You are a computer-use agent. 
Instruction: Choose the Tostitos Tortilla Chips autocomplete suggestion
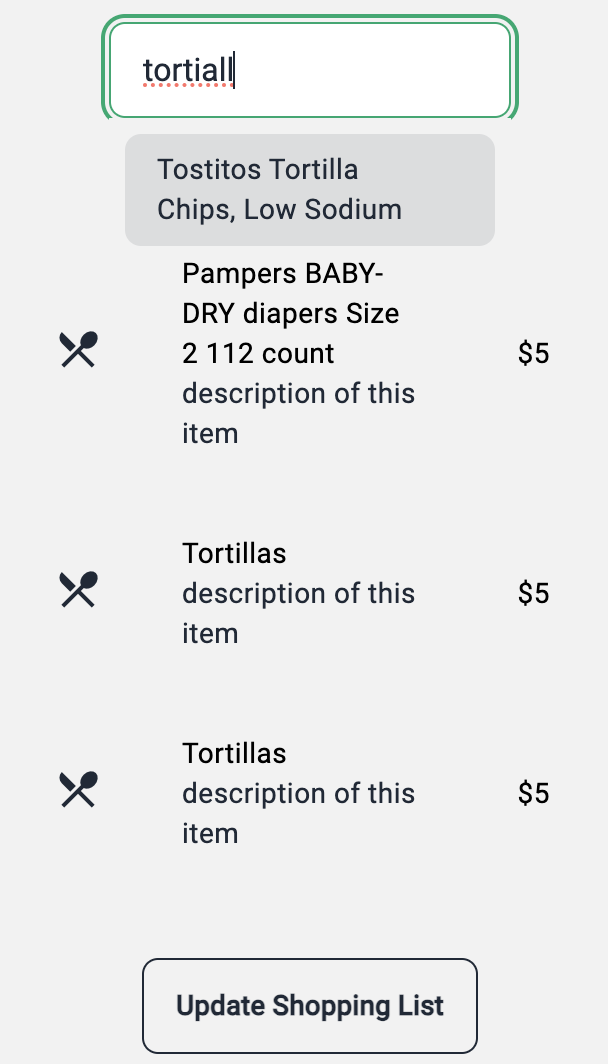(310, 189)
